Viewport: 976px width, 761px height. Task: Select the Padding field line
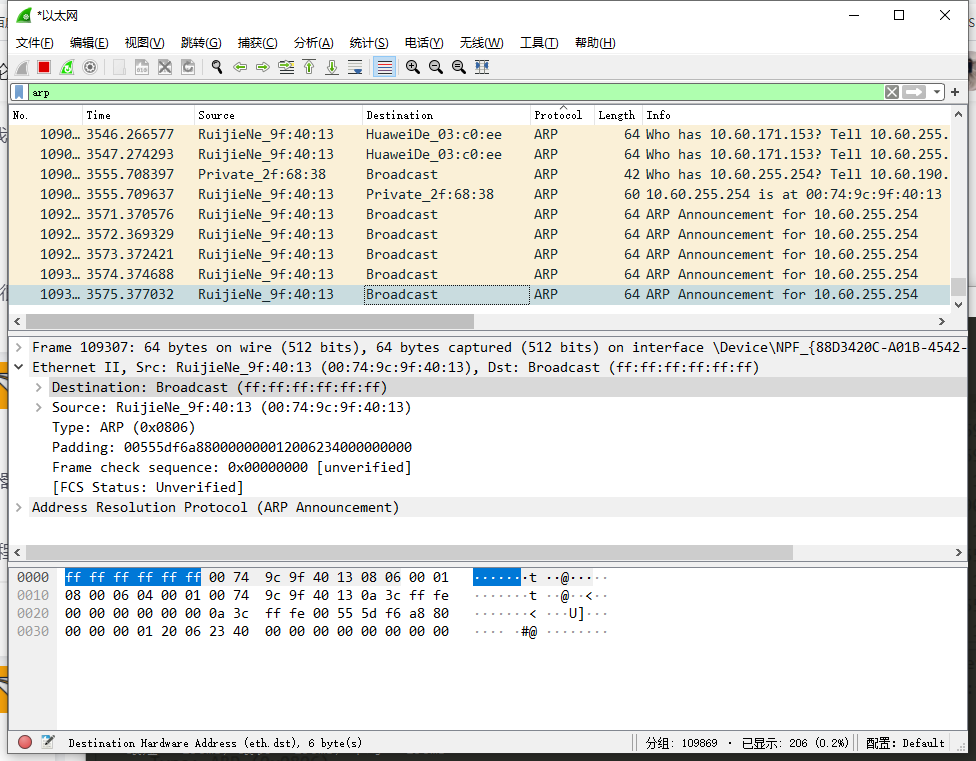pyautogui.click(x=232, y=447)
